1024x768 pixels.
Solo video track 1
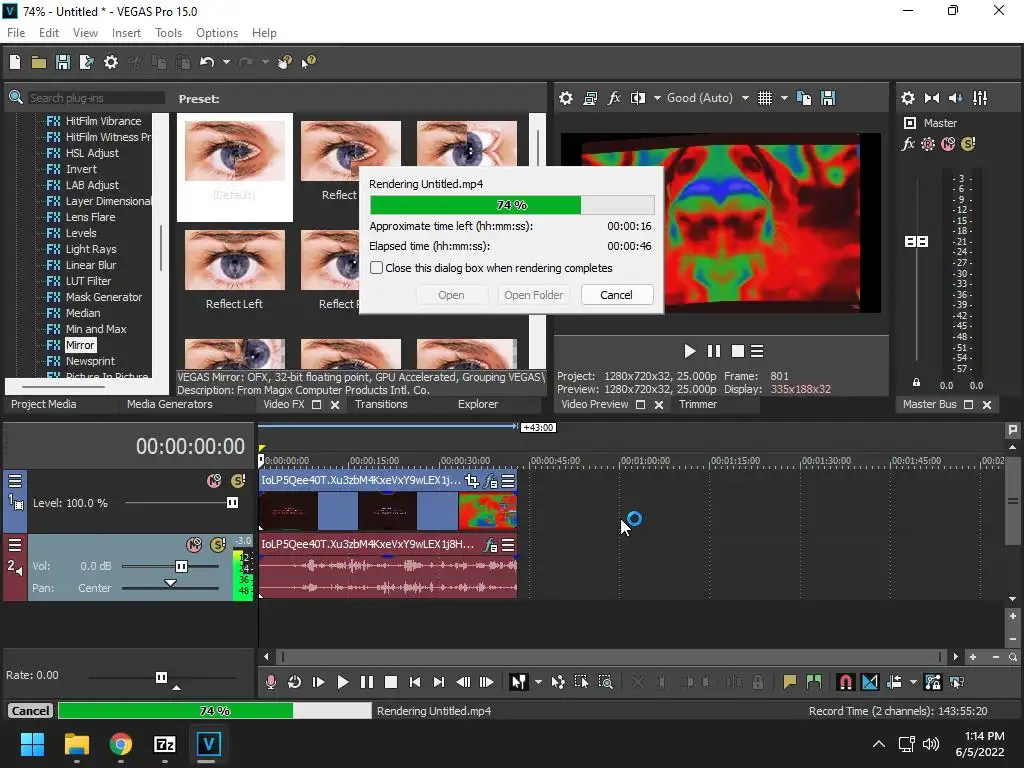[238, 481]
